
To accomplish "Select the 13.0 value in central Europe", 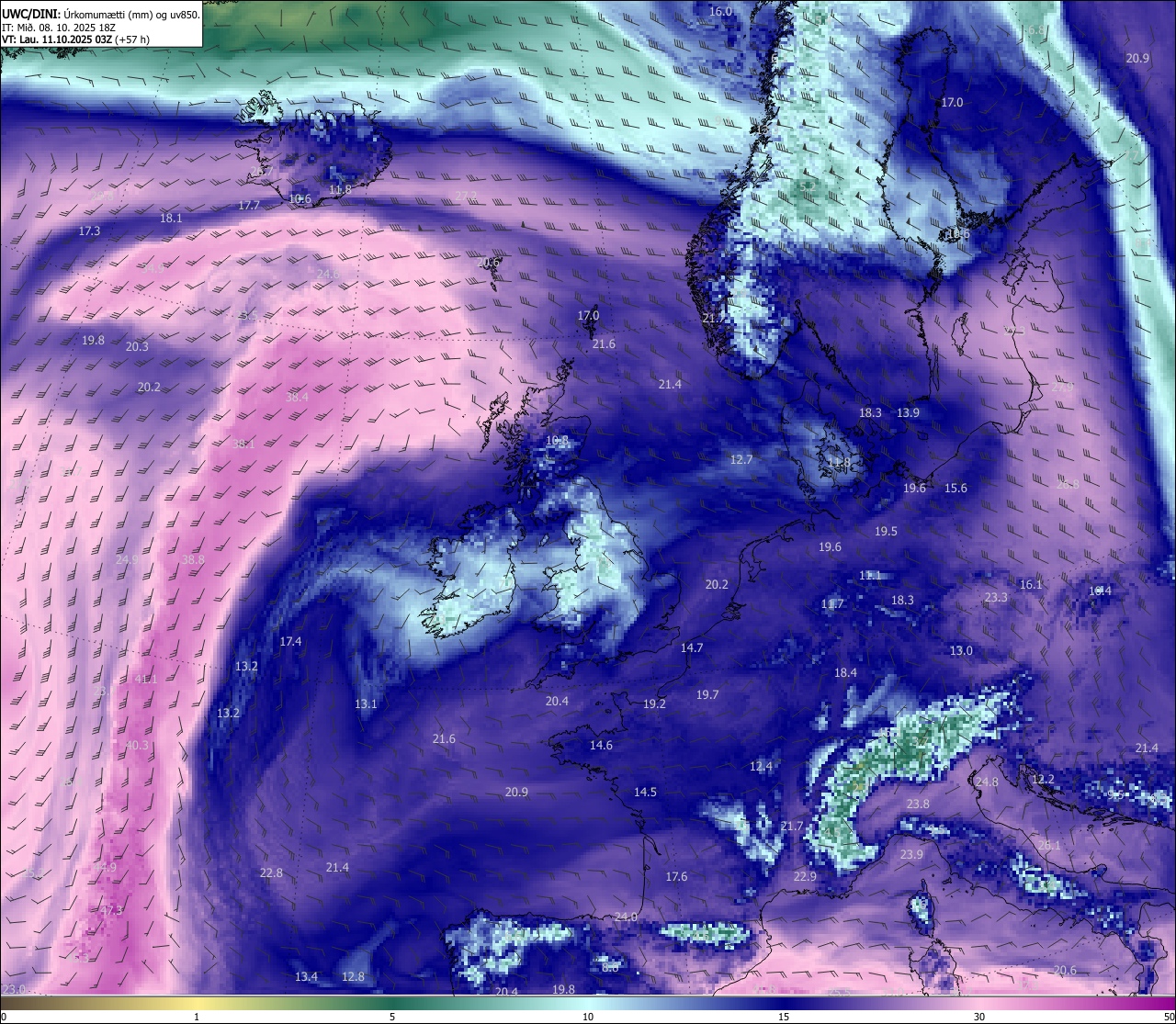I will pos(961,650).
